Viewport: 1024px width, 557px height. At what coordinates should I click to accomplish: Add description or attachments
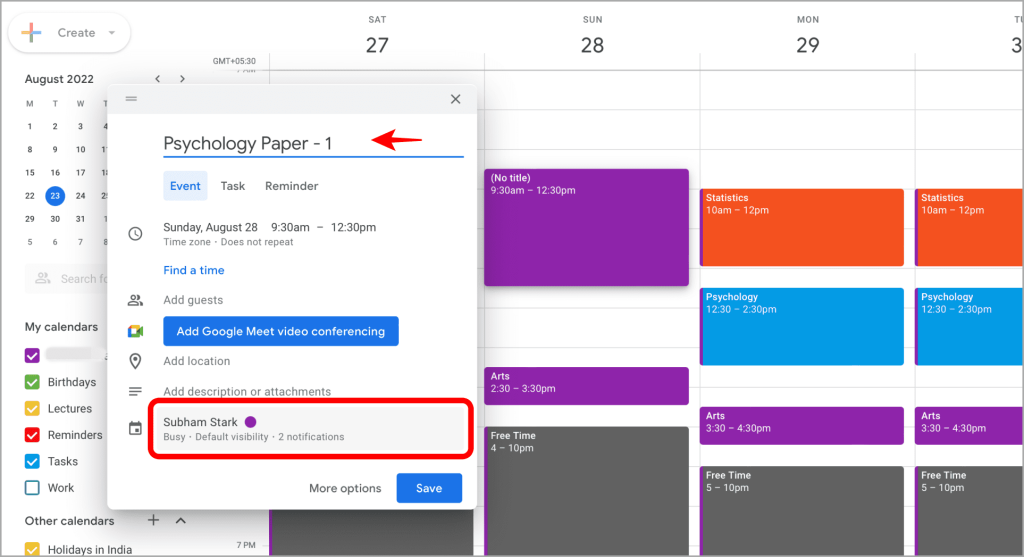(x=247, y=392)
